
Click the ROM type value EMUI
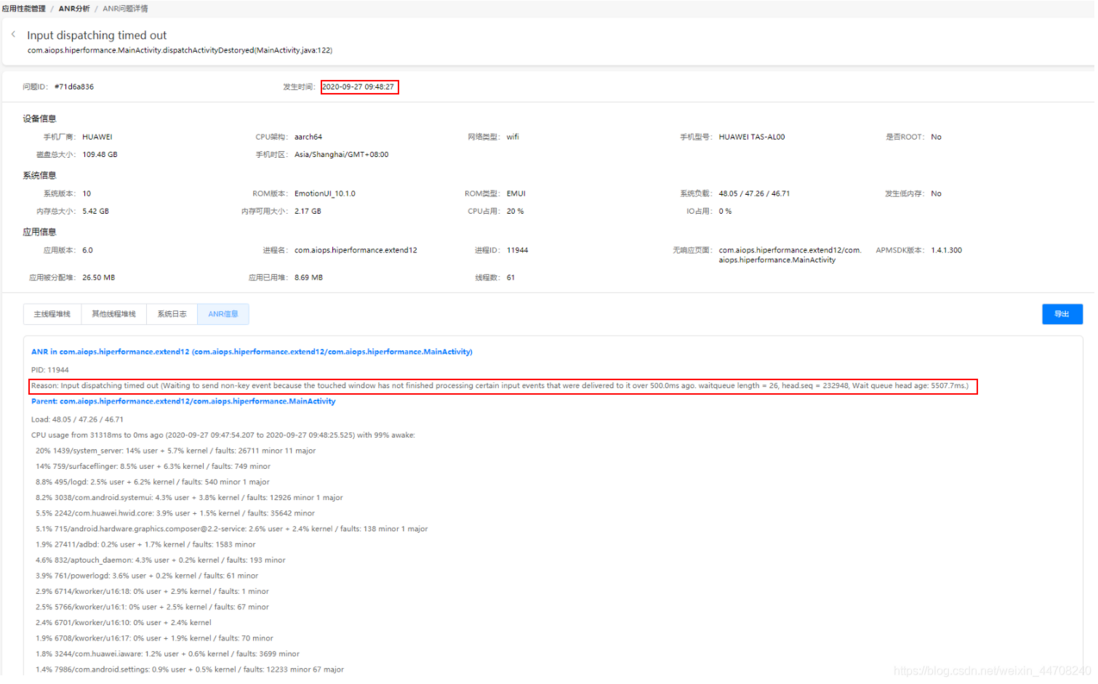point(516,194)
